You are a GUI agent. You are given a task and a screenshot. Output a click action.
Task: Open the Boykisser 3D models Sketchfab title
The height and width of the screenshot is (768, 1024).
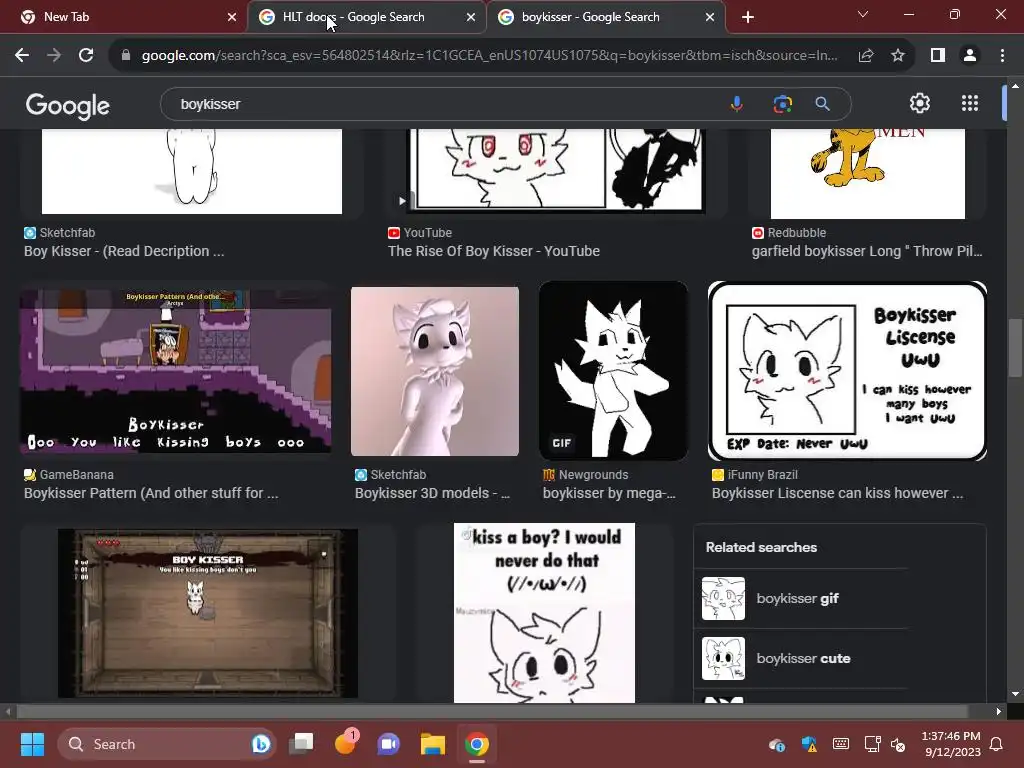pyautogui.click(x=432, y=493)
